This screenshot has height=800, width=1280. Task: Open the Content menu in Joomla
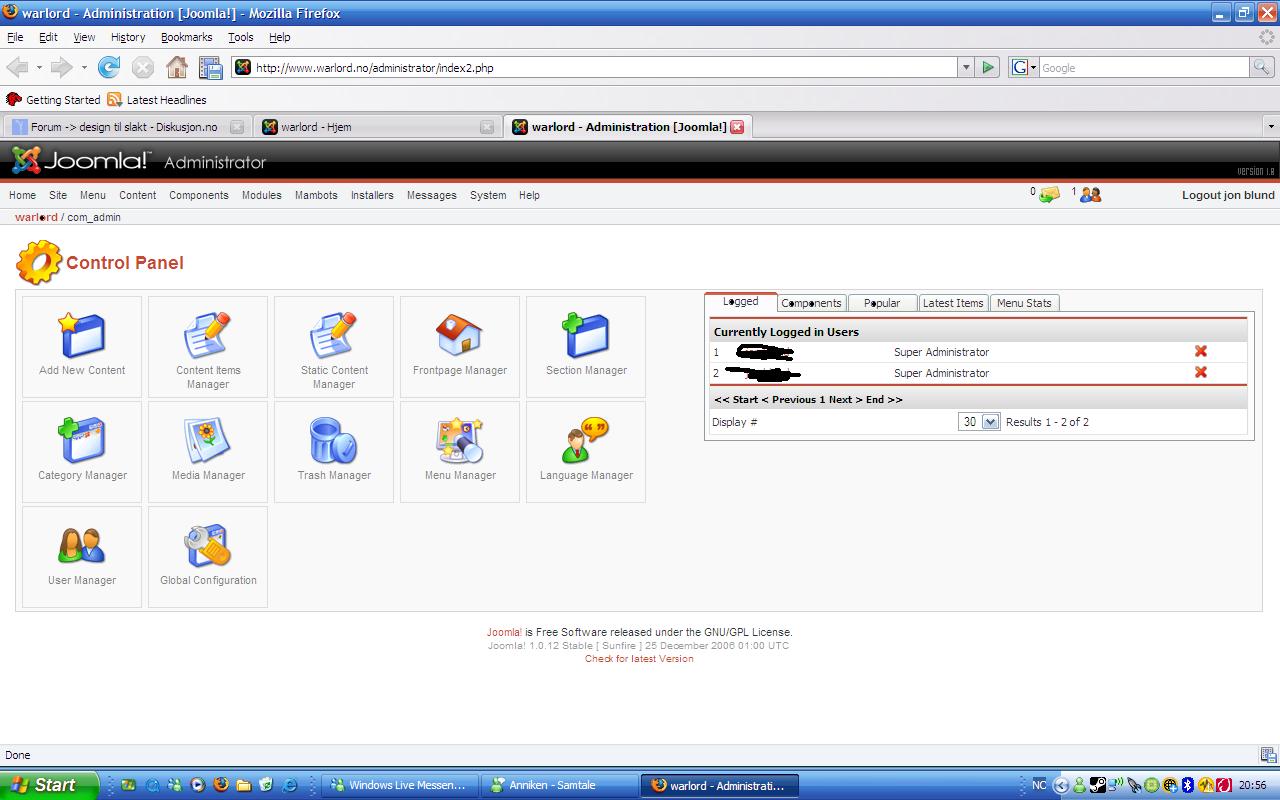click(138, 195)
